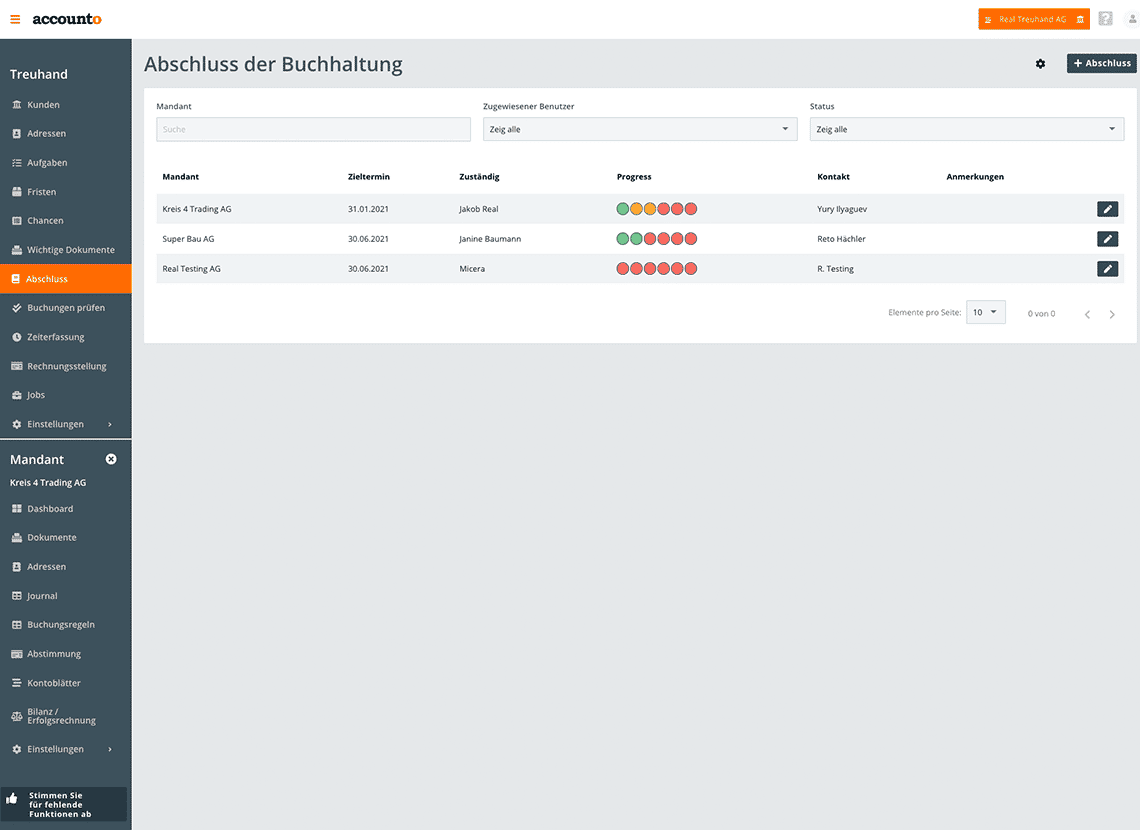
Task: Focus the Mandant search field
Action: [313, 129]
